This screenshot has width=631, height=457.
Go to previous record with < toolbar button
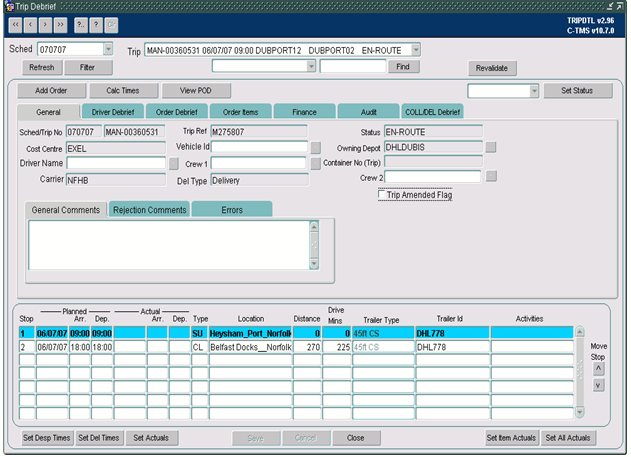click(x=30, y=25)
